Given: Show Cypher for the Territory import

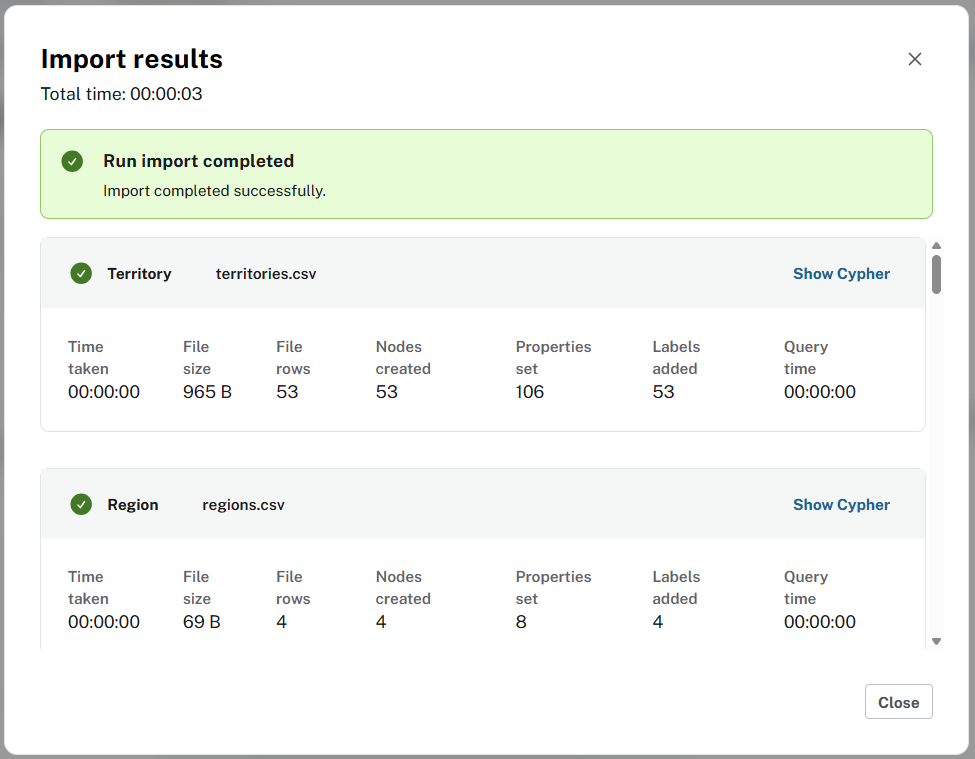Looking at the screenshot, I should tap(841, 273).
